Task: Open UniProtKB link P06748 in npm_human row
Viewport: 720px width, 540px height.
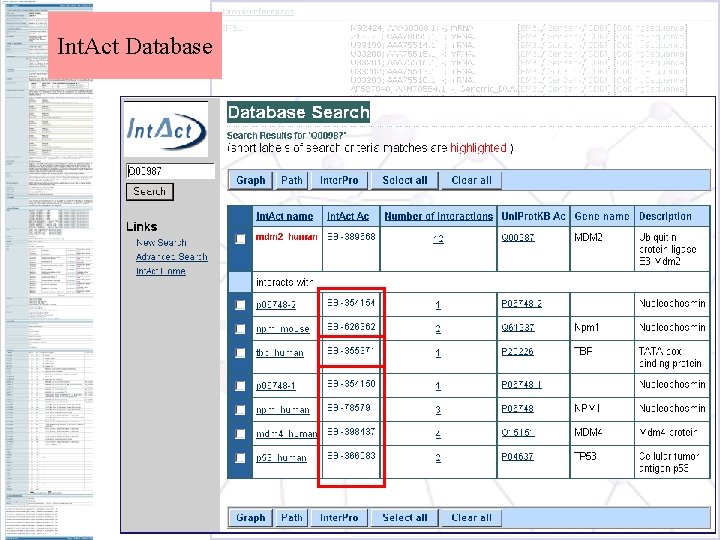Action: (x=517, y=409)
